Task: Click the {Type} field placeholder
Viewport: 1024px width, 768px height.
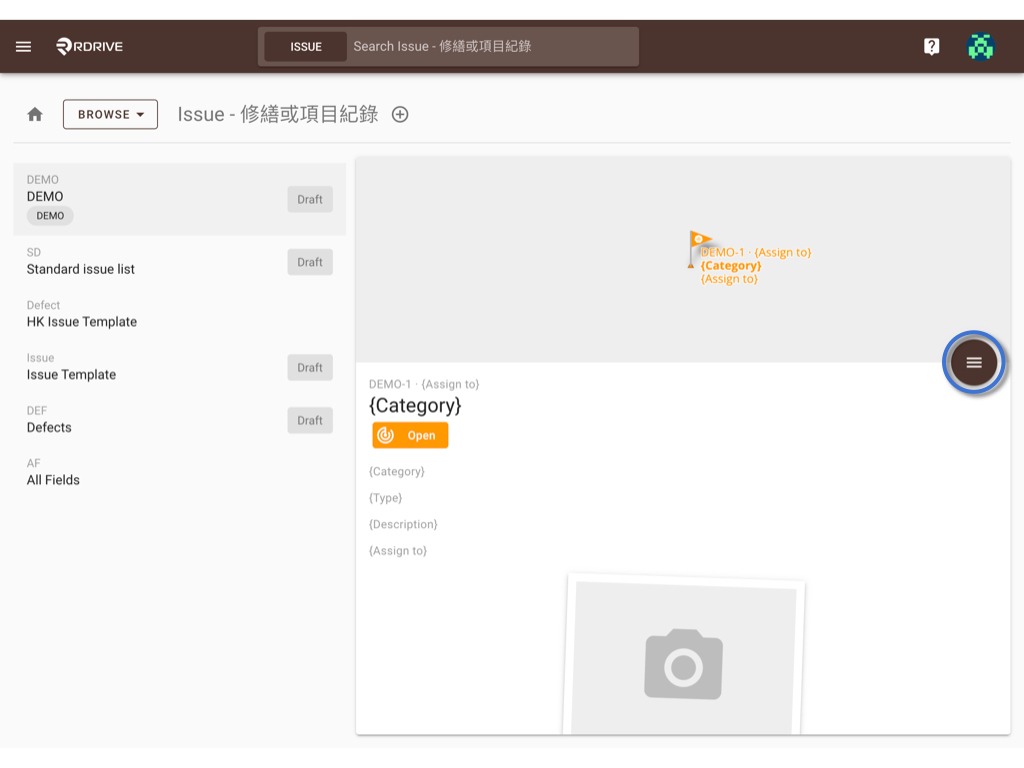Action: (x=385, y=498)
